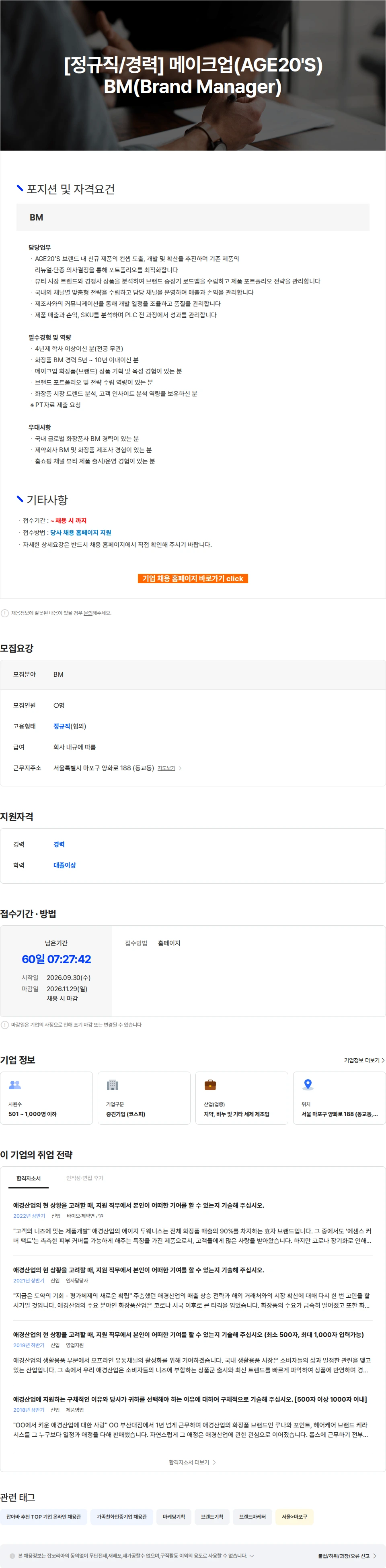Click the 모집분야 BM header row
The height and width of the screenshot is (1568, 386).
click(x=193, y=674)
